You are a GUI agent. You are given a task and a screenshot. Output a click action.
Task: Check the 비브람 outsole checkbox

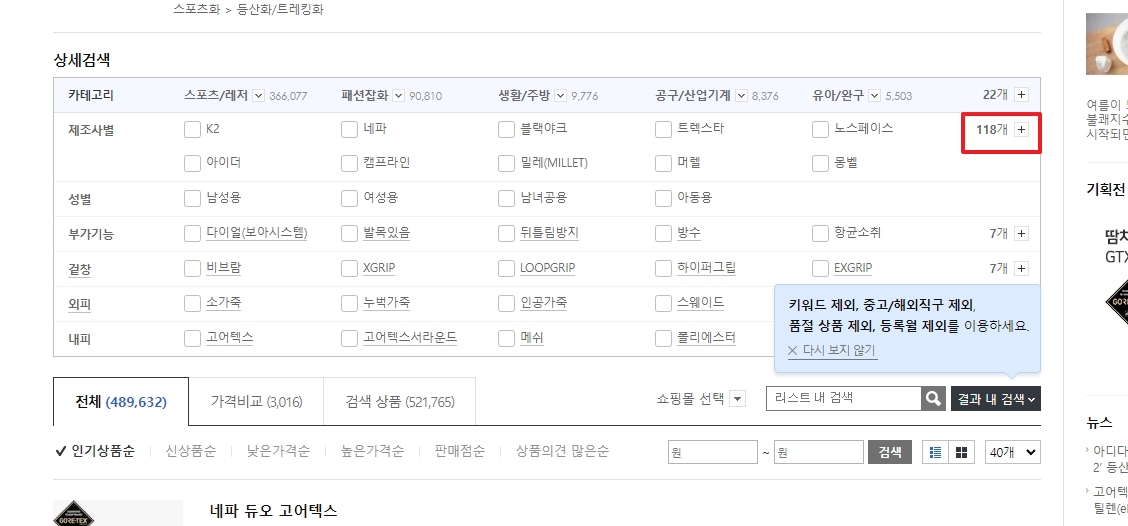(192, 268)
